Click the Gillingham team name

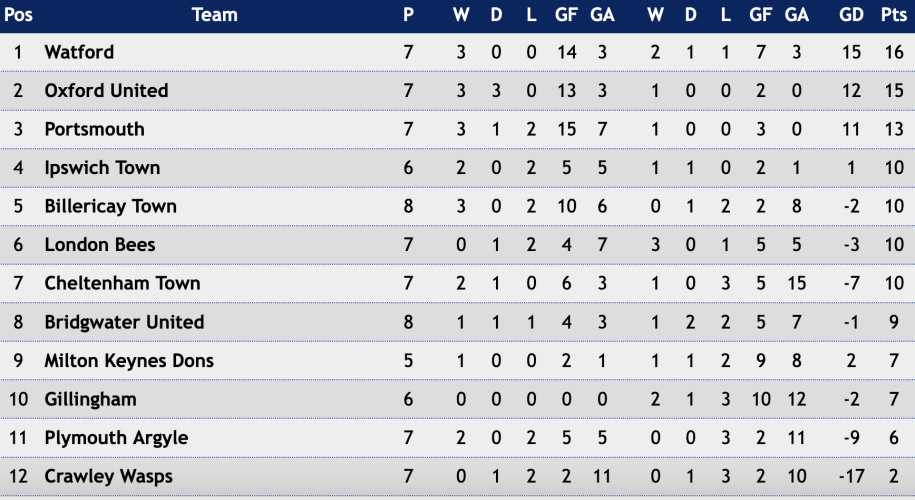[90, 399]
